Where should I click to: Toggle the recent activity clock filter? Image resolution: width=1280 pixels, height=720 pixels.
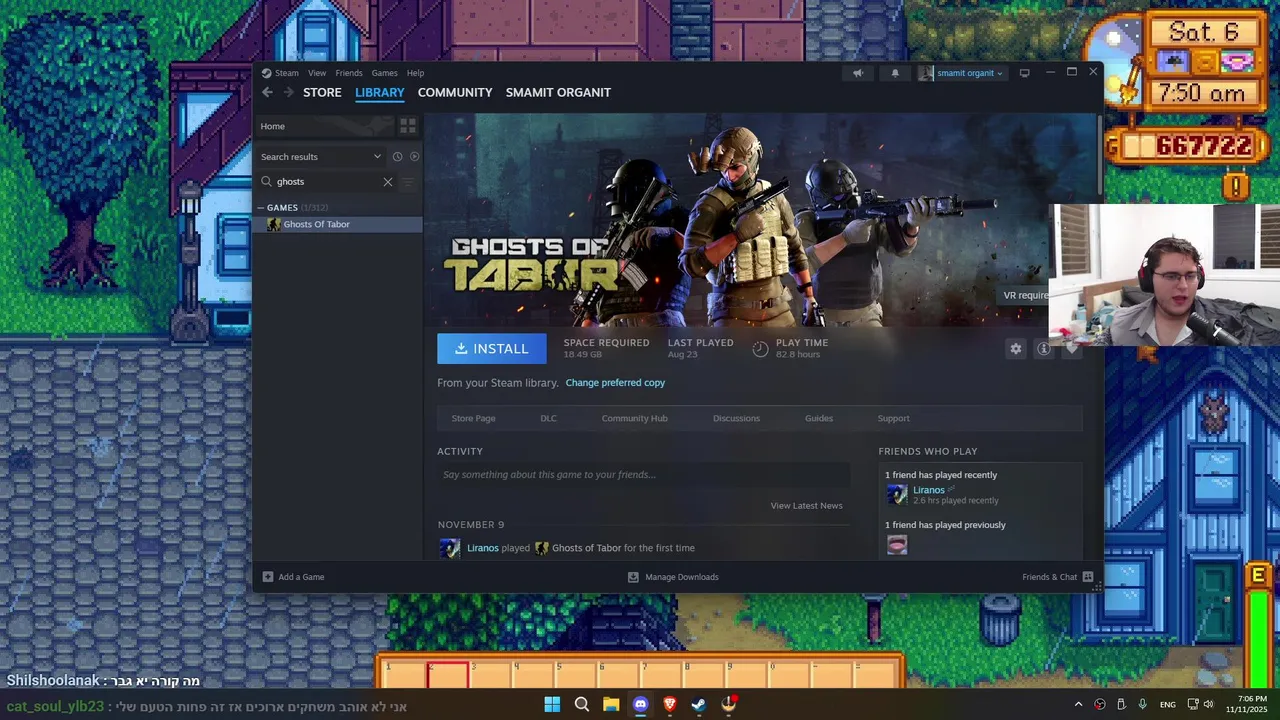(x=397, y=156)
